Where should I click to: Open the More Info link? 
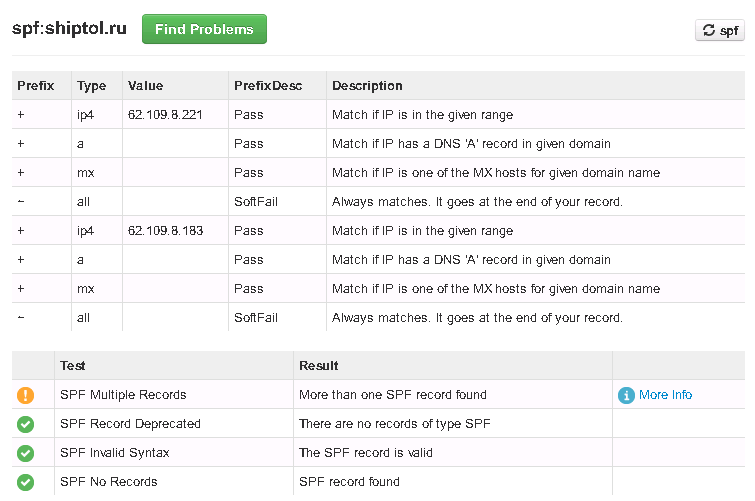pos(665,395)
